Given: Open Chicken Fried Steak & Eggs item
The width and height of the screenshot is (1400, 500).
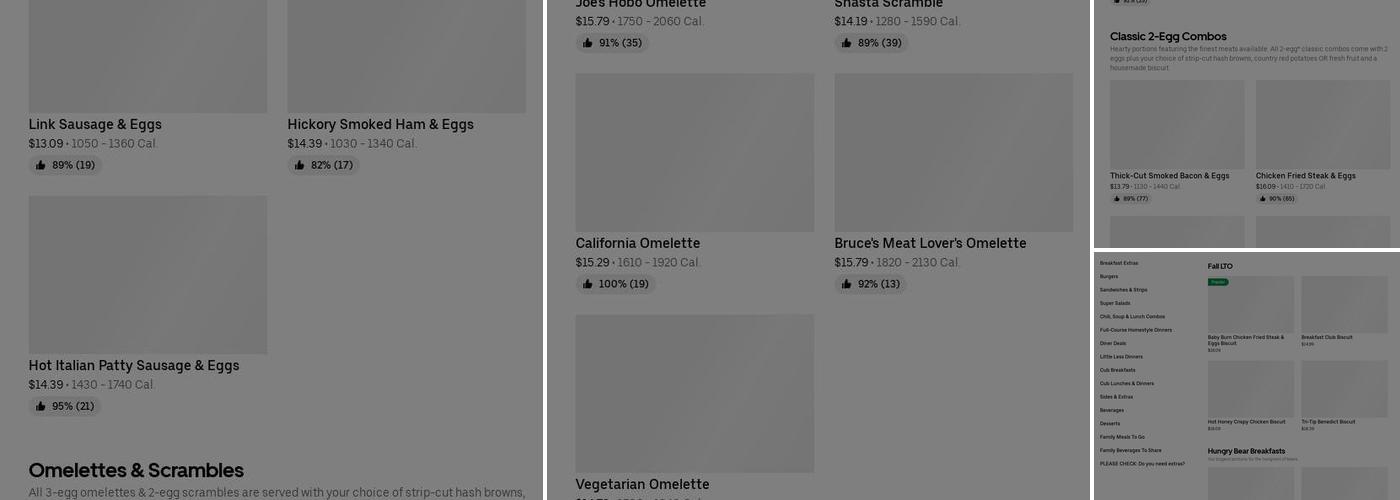Looking at the screenshot, I should [1305, 176].
